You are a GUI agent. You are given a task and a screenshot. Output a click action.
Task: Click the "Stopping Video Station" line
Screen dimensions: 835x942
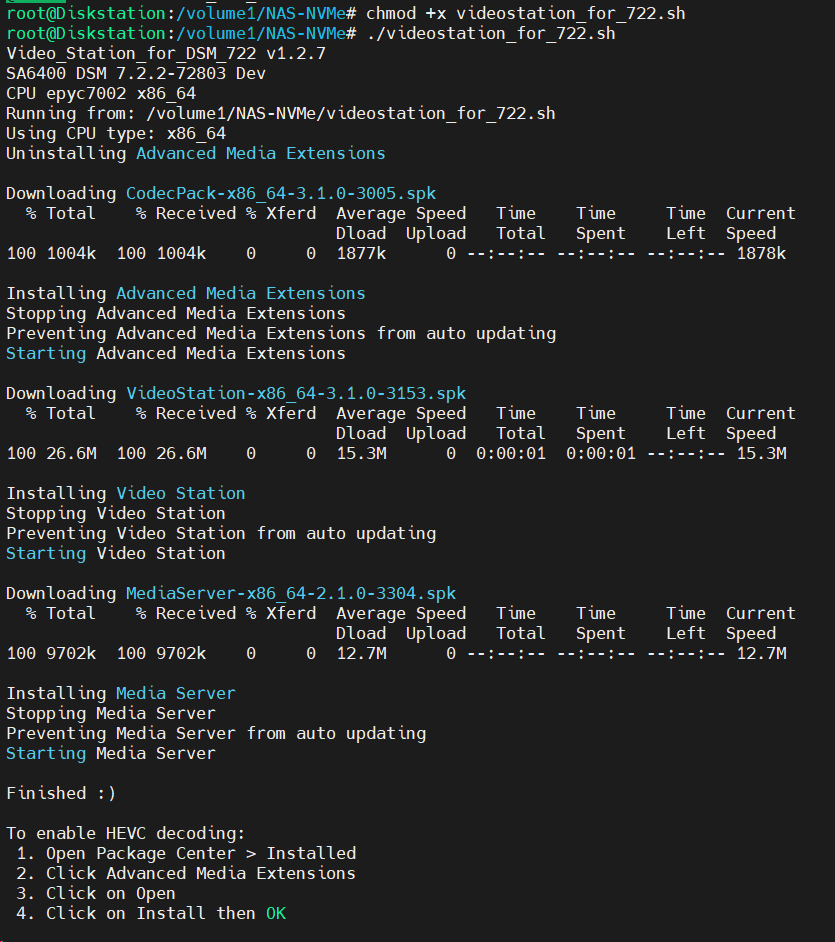click(x=116, y=513)
